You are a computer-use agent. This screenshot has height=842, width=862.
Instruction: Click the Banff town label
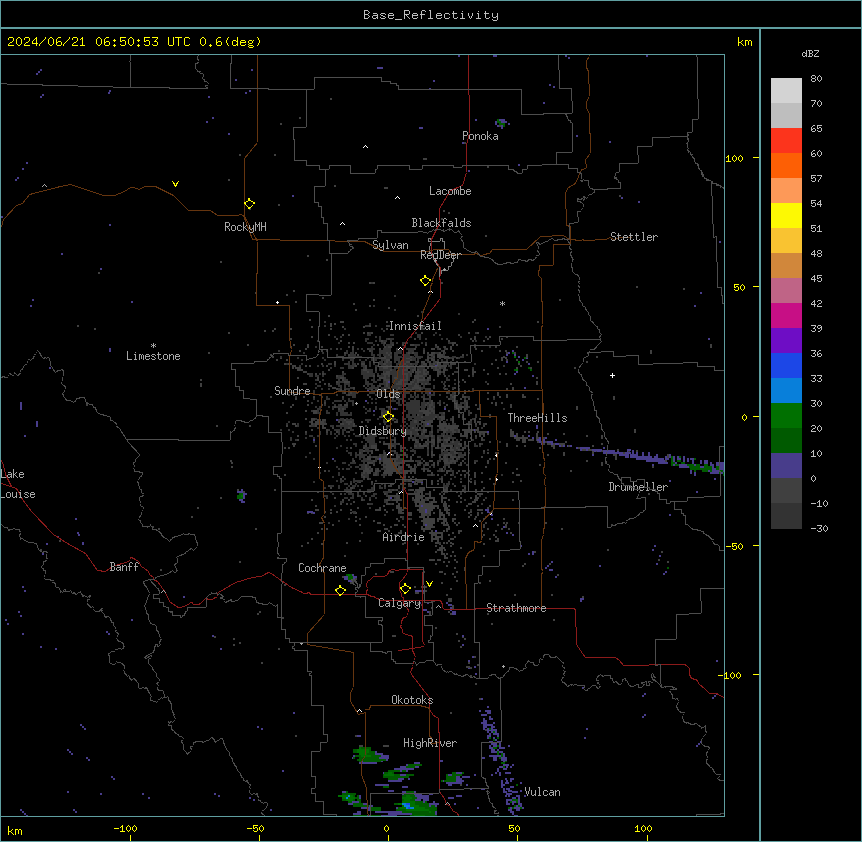(x=124, y=567)
